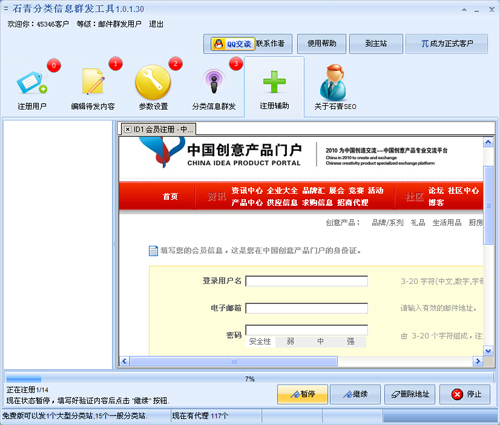Viewport: 500px width, 425px height.
Task: Click the 到主站 button
Action: click(376, 44)
